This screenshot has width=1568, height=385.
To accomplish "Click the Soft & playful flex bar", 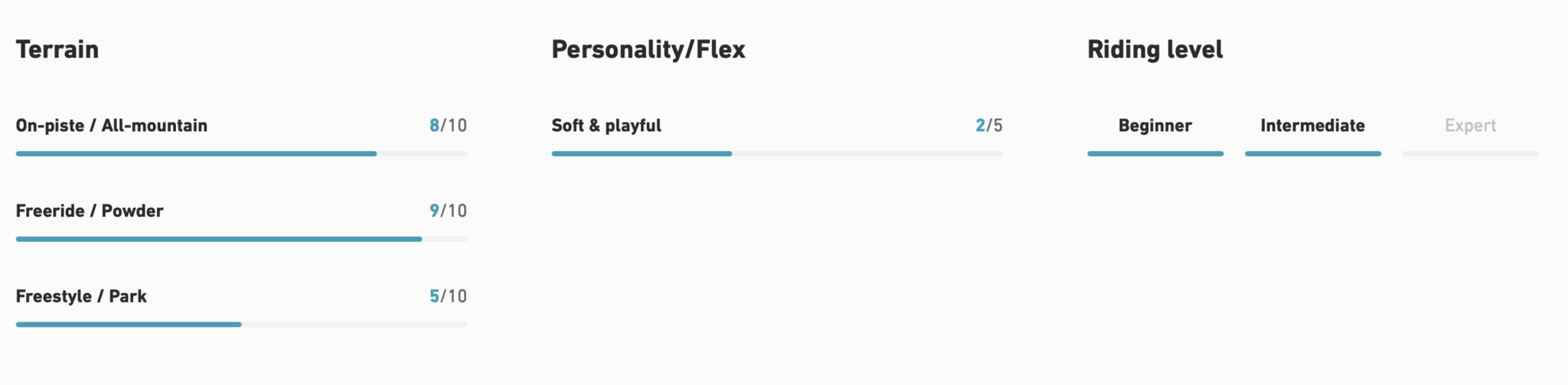I will point(777,154).
